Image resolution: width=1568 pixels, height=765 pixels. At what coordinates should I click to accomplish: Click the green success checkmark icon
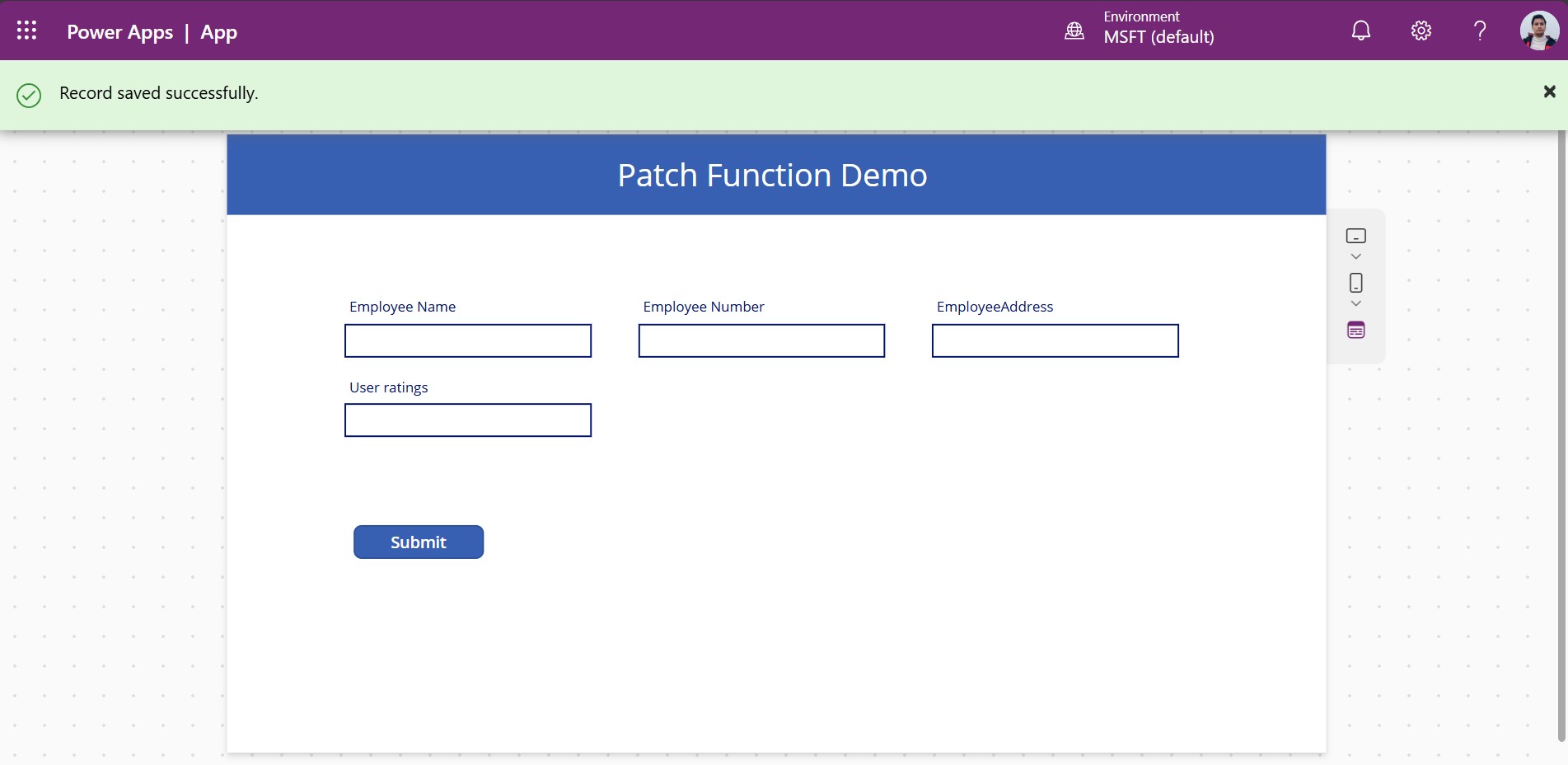tap(29, 96)
